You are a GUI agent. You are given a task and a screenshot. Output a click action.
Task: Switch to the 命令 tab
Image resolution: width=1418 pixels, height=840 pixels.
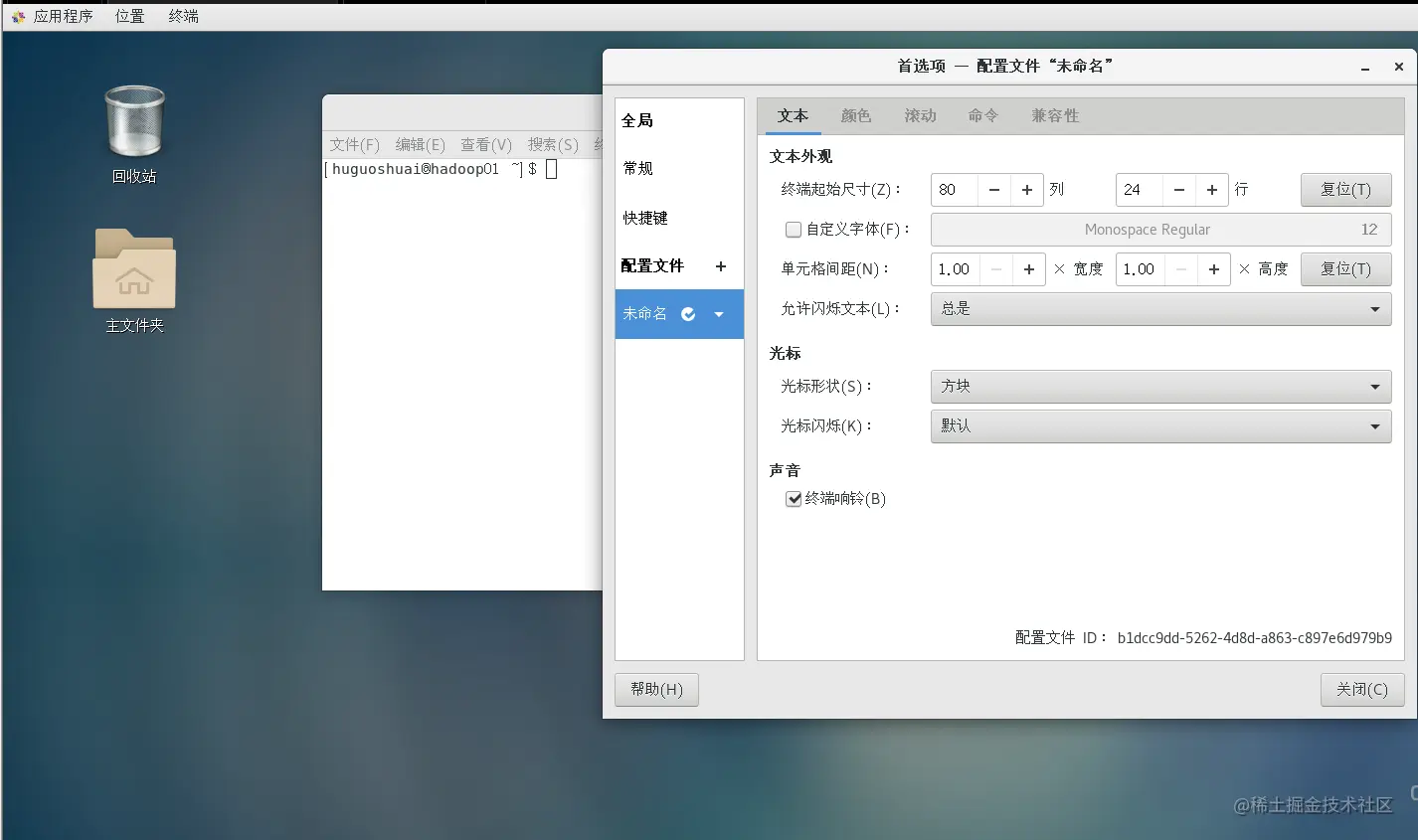pos(983,116)
